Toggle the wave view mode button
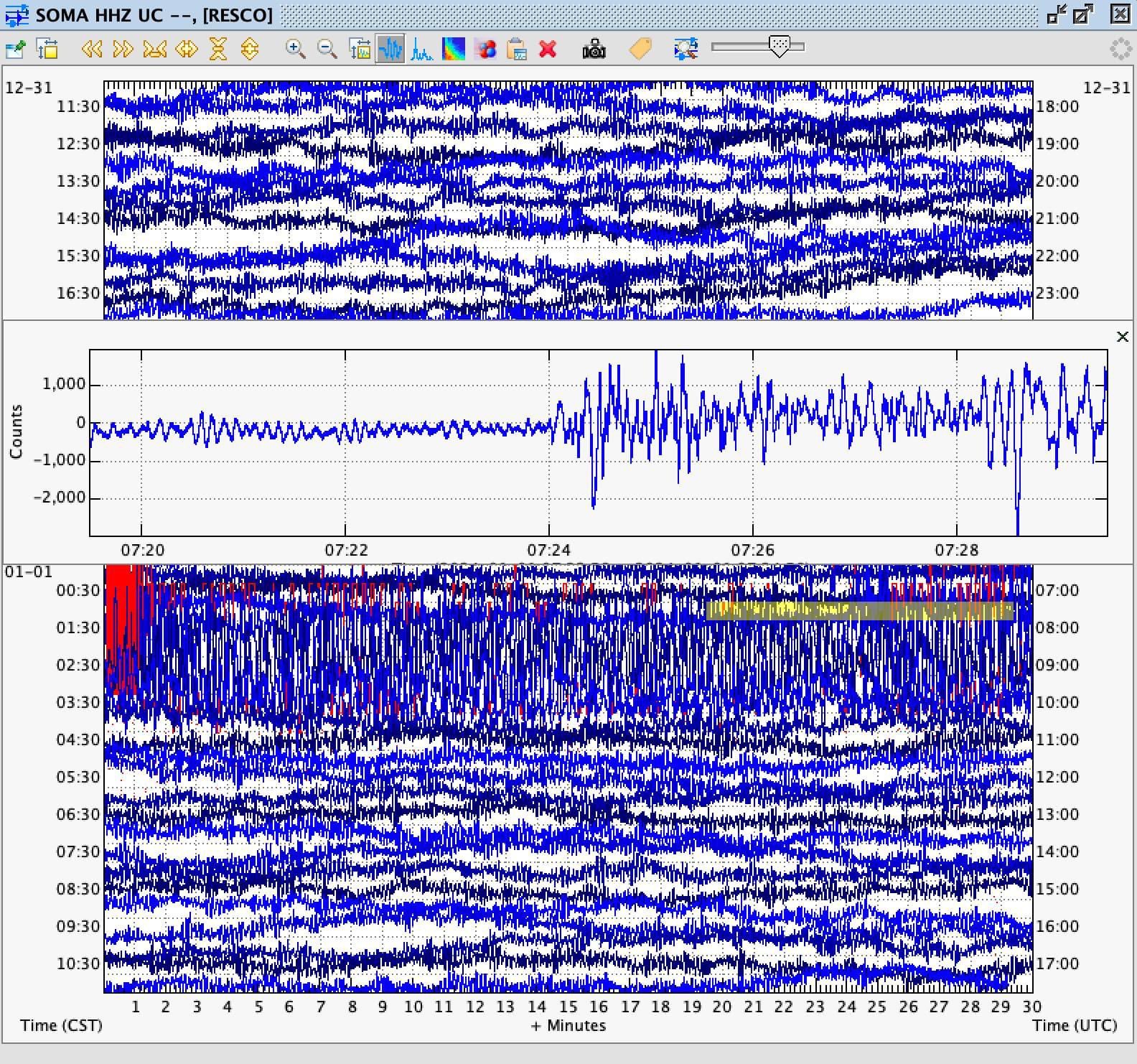Viewport: 1137px width, 1064px height. point(390,49)
